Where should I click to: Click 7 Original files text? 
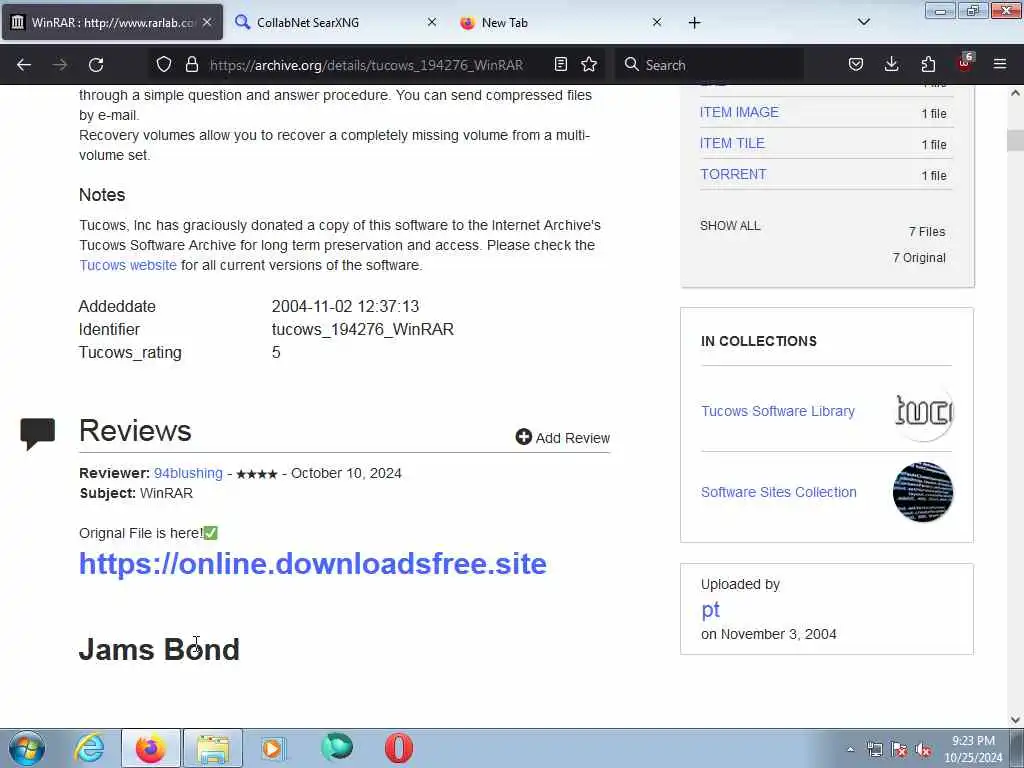click(919, 258)
